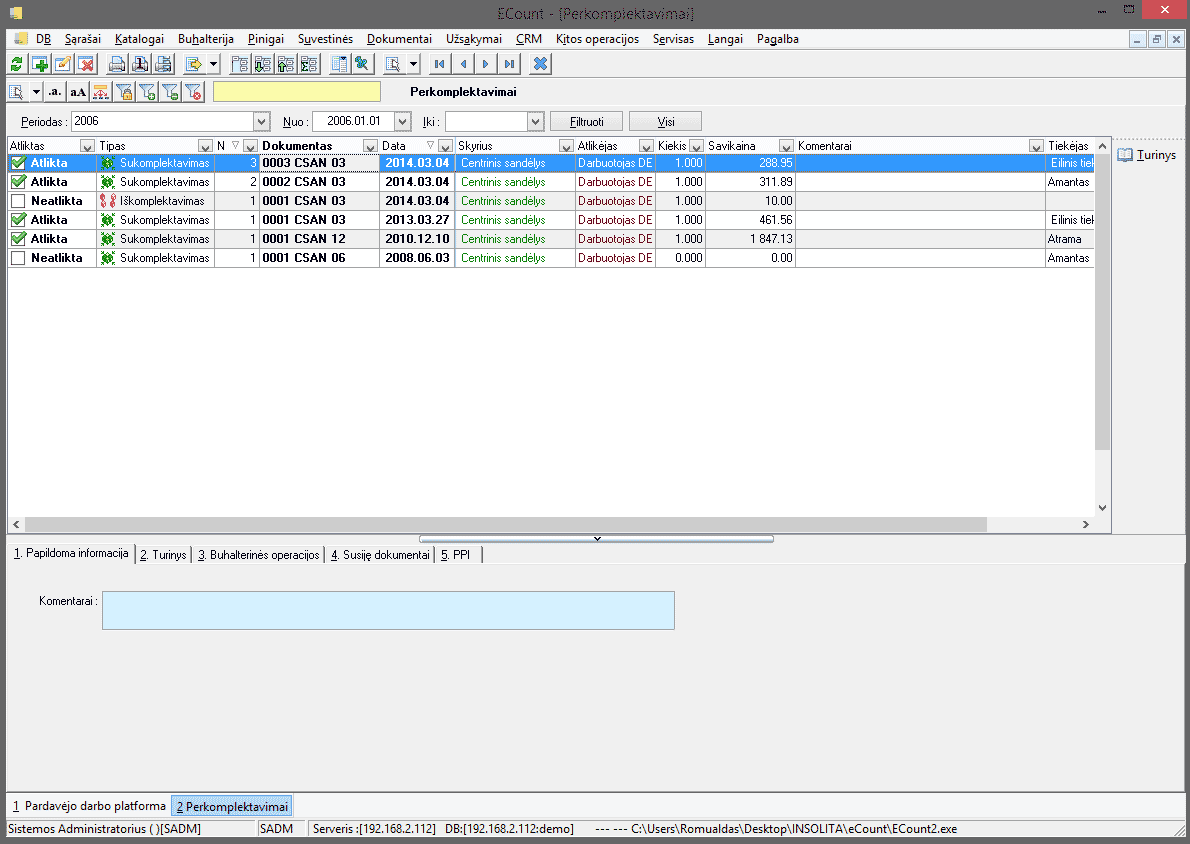
Task: Check the Neatlikta box for Iškomplektavimas row
Action: pyautogui.click(x=18, y=201)
